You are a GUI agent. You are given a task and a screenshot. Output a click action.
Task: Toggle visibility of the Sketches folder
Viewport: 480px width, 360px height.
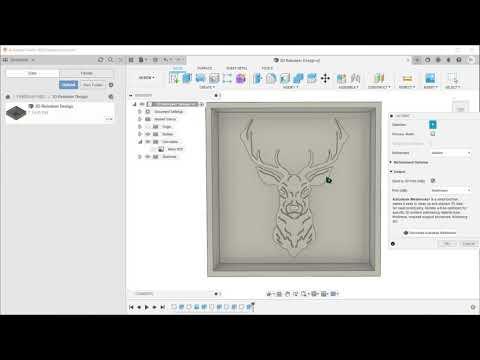pyautogui.click(x=148, y=156)
